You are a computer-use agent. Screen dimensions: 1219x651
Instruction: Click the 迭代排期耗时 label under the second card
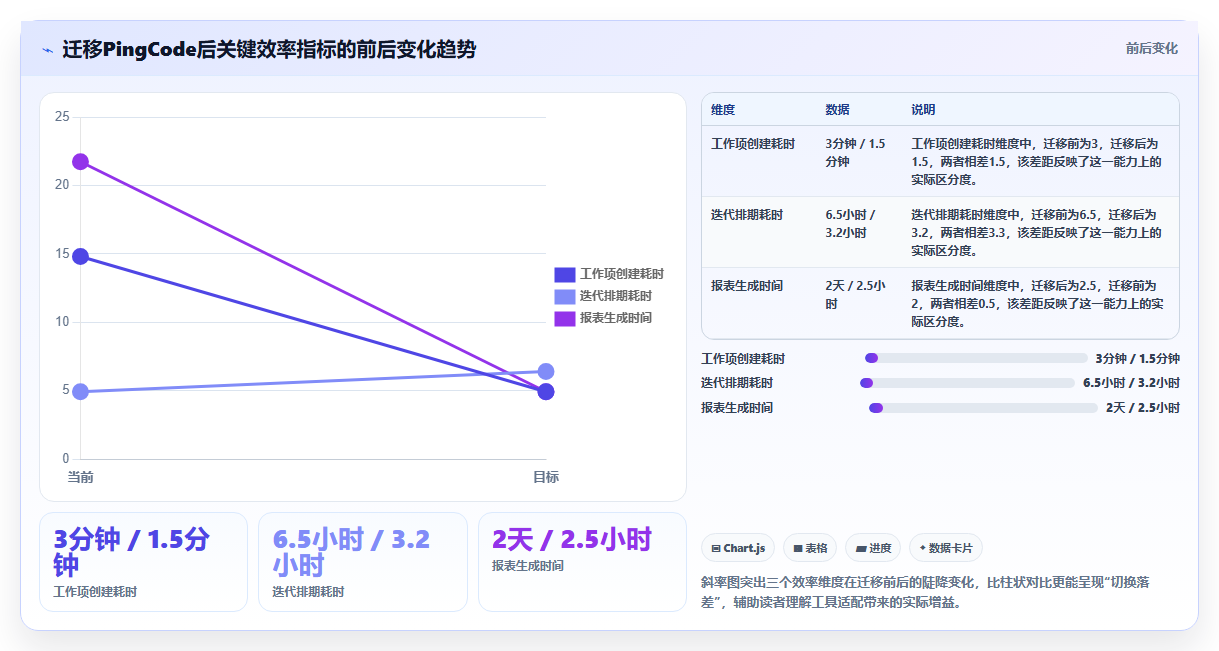[308, 592]
